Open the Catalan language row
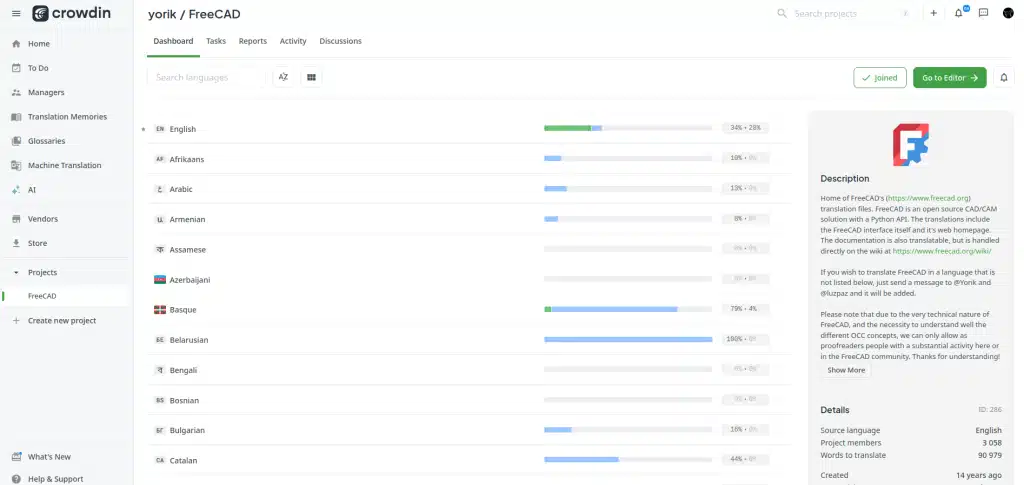The width and height of the screenshot is (1024, 485). click(469, 460)
